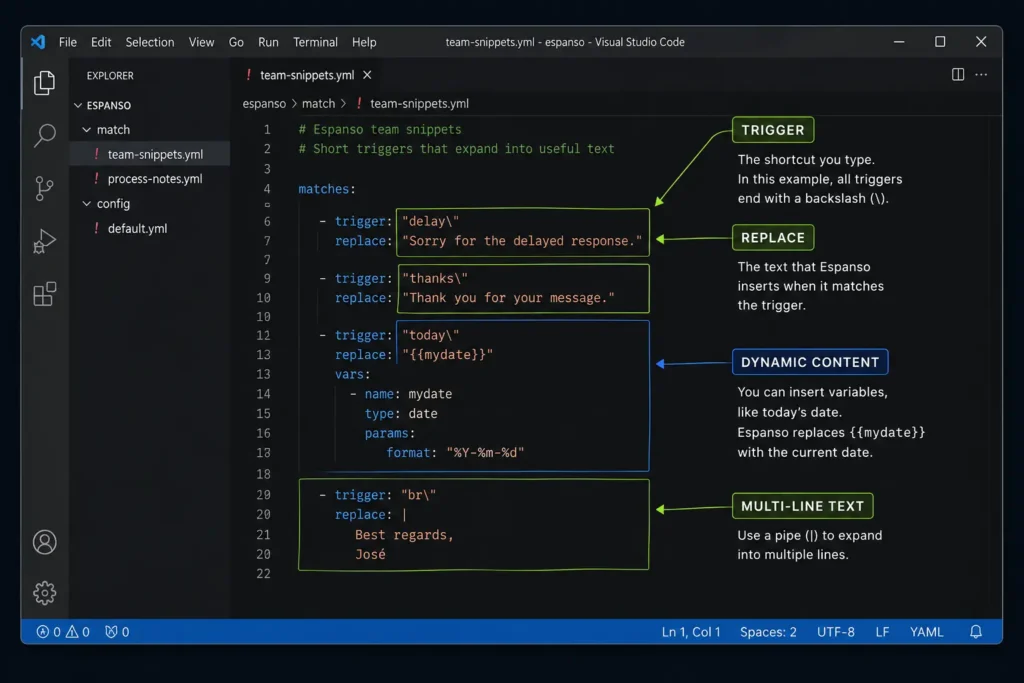The height and width of the screenshot is (683, 1024).
Task: Click the 'José' line in editor
Action: 370,554
